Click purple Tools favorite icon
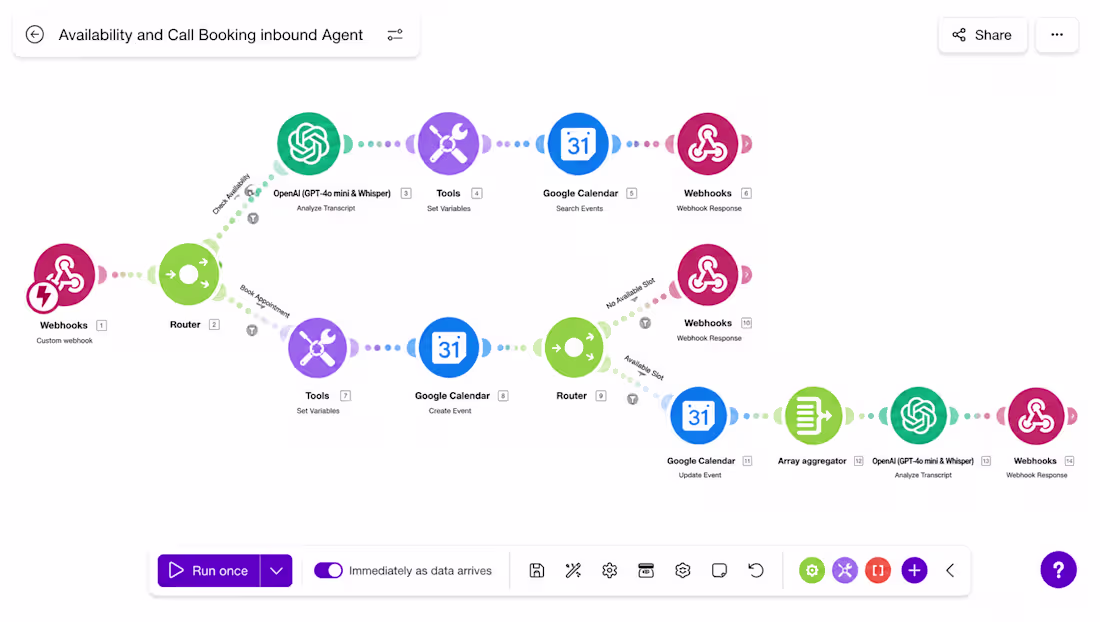 pyautogui.click(x=845, y=571)
